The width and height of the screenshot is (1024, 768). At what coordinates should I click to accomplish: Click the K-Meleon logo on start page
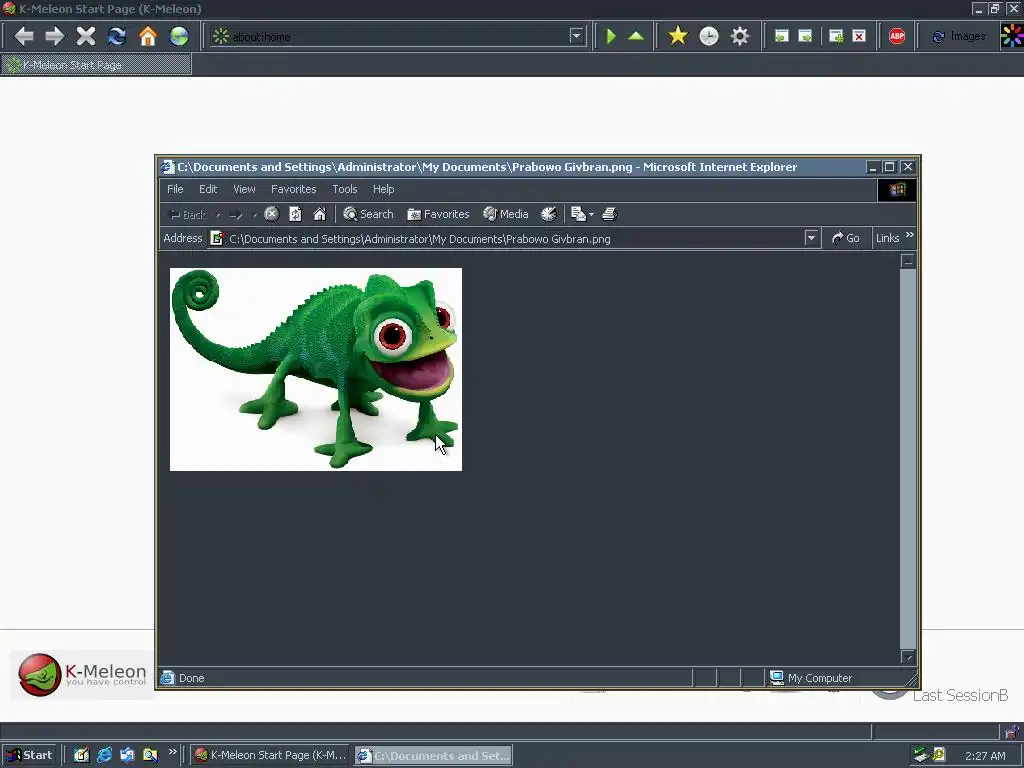tap(82, 675)
